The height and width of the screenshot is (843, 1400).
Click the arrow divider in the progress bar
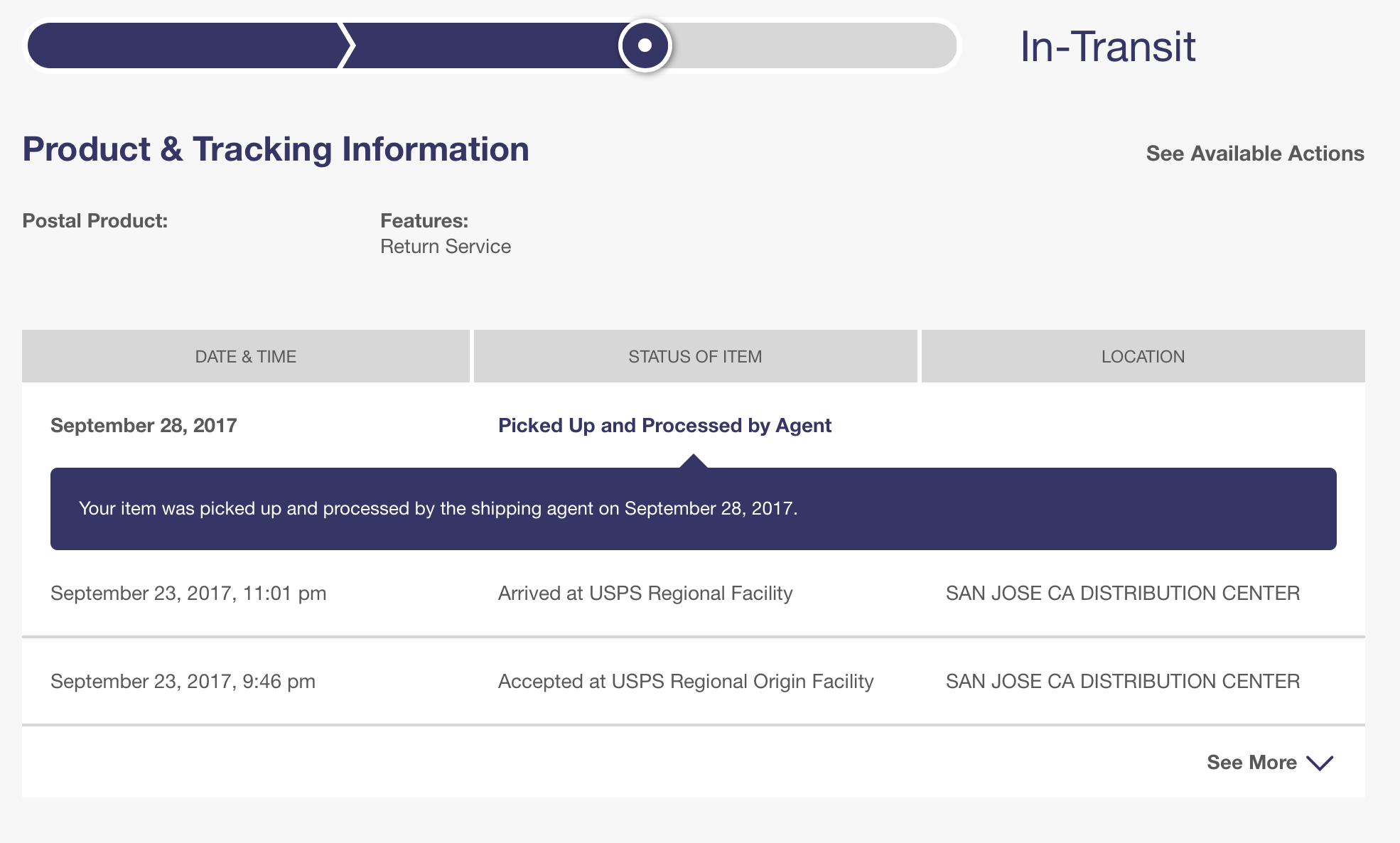346,45
